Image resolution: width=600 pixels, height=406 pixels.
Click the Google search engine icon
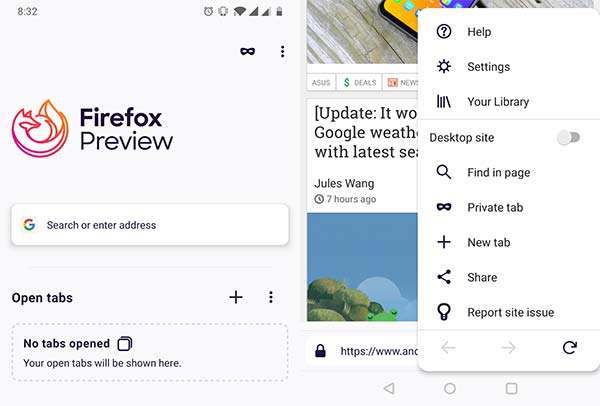pyautogui.click(x=29, y=225)
